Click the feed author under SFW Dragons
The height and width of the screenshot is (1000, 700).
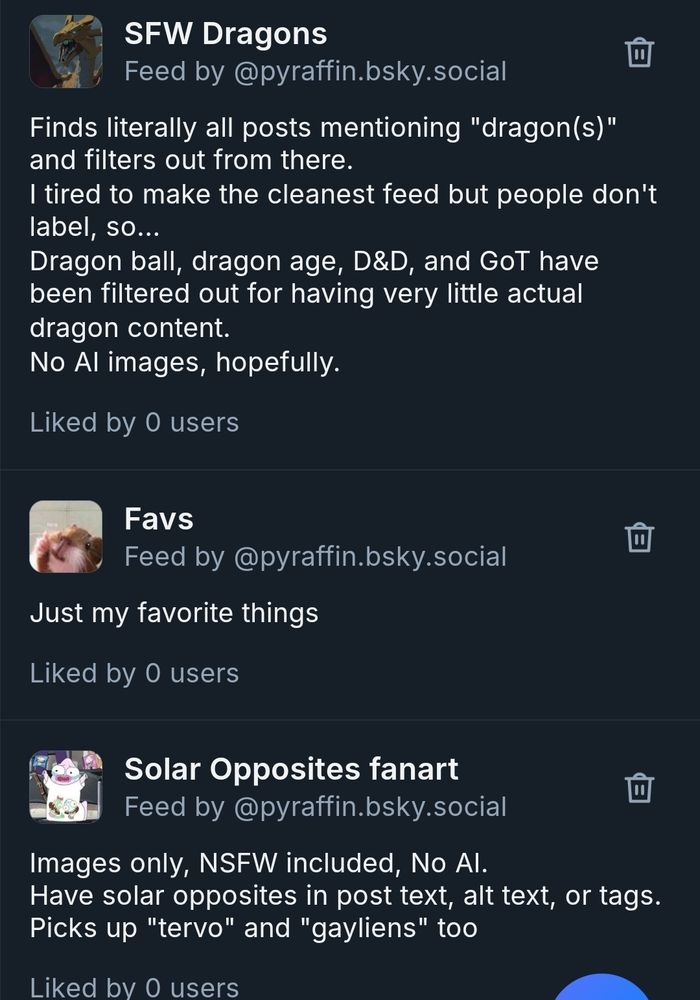[x=315, y=72]
